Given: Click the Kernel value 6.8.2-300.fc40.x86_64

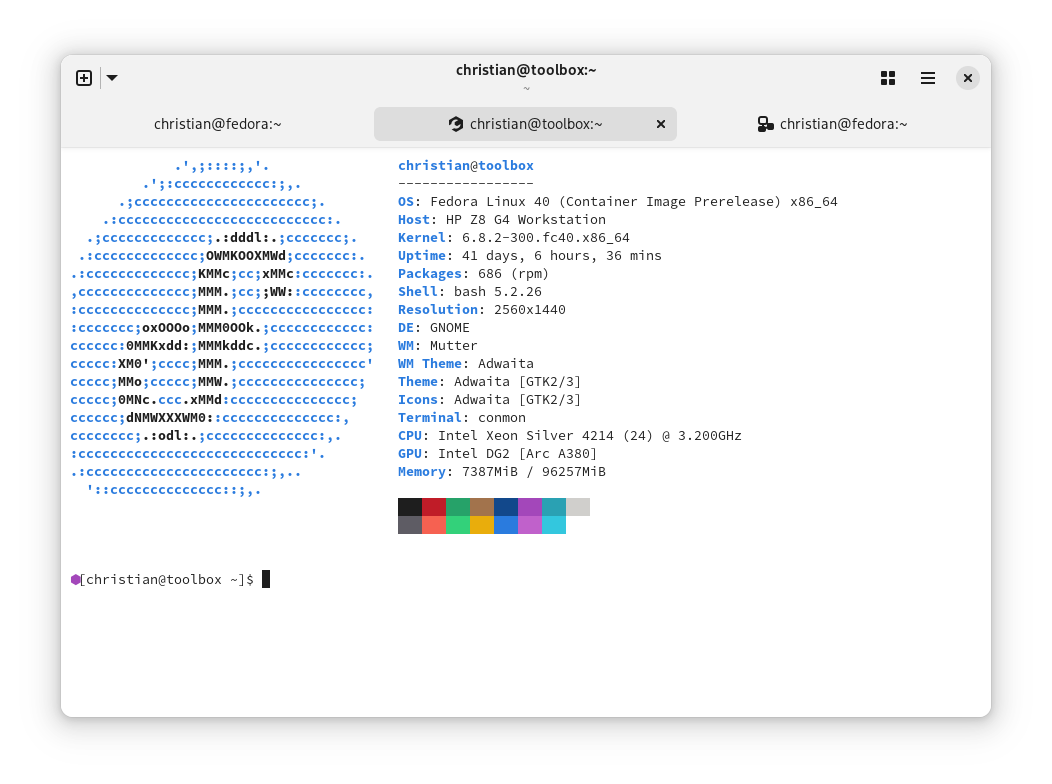Looking at the screenshot, I should click(x=545, y=238).
